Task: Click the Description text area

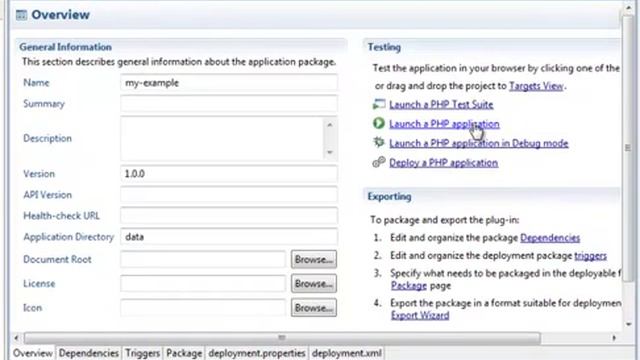Action: 222,138
